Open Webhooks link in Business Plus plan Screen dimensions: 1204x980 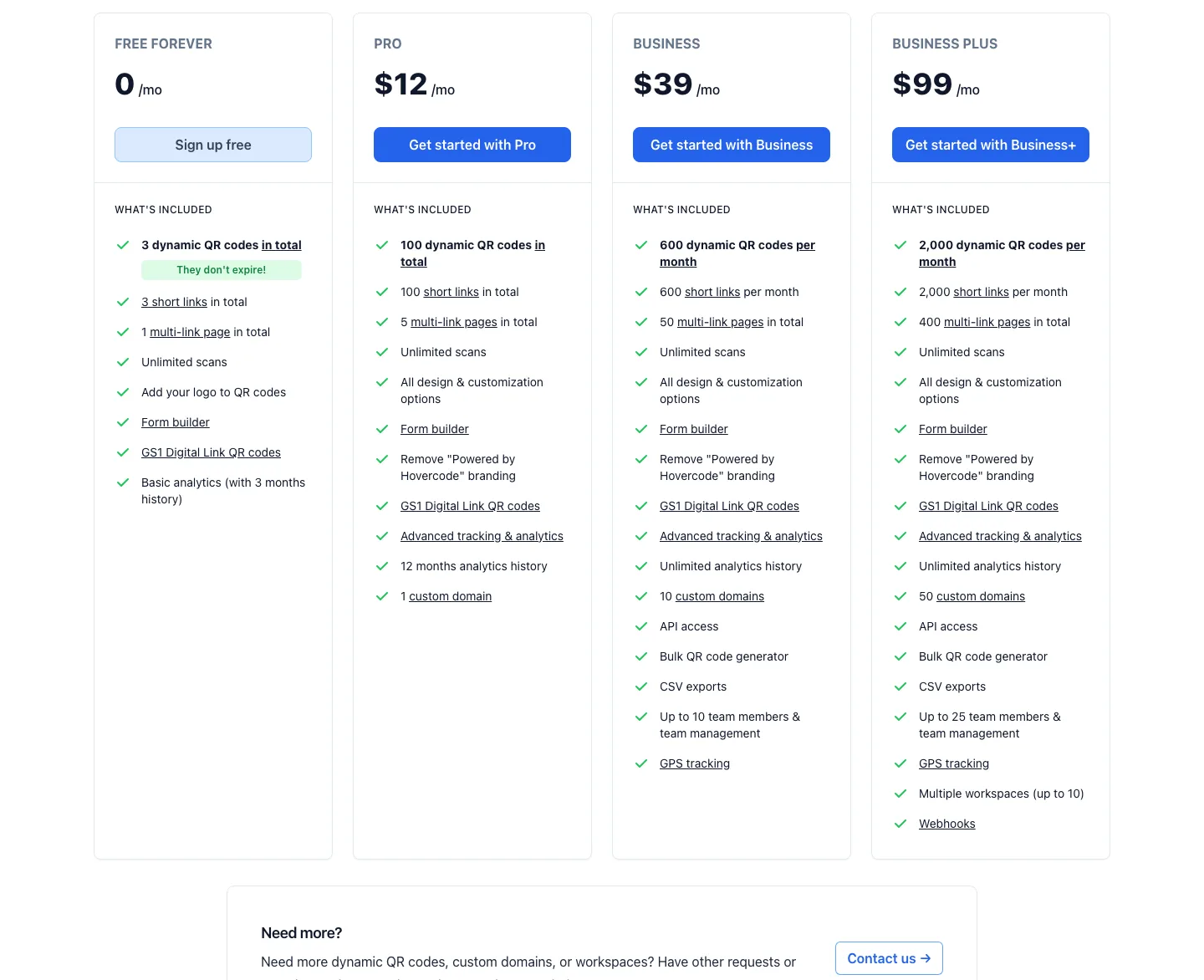947,824
